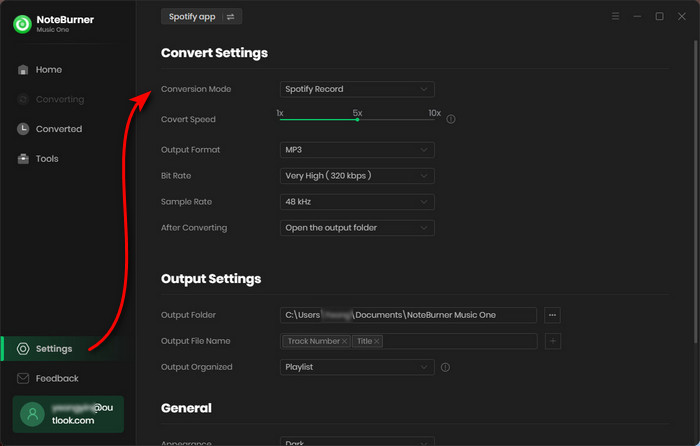Browse output folder with three-dots button

[553, 315]
